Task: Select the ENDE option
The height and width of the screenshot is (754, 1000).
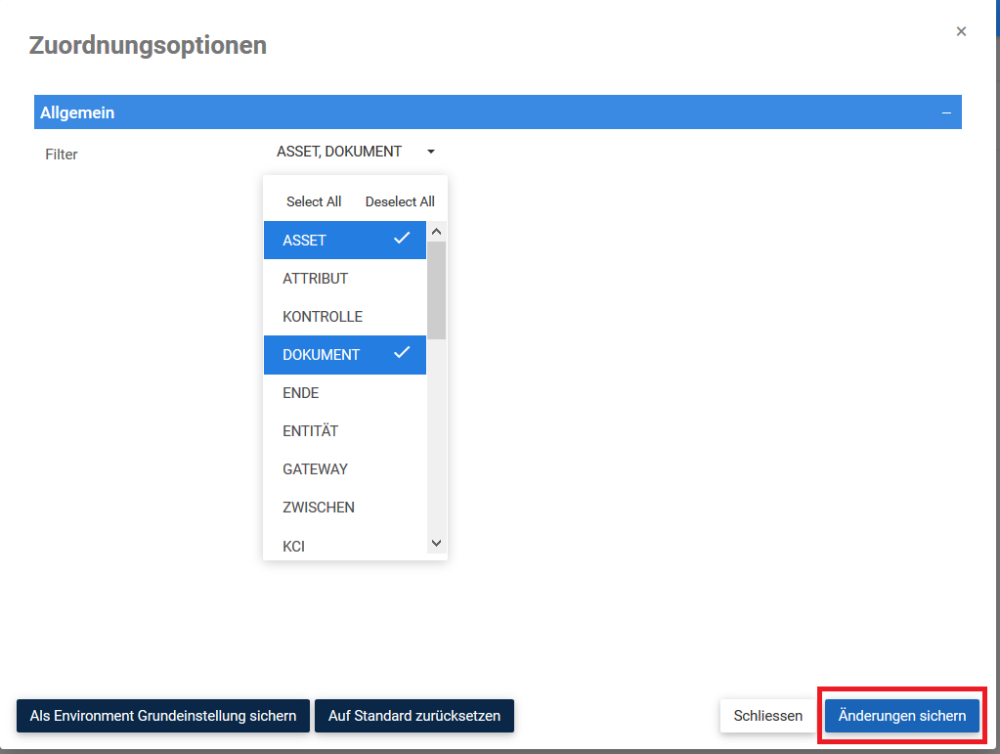Action: 344,393
